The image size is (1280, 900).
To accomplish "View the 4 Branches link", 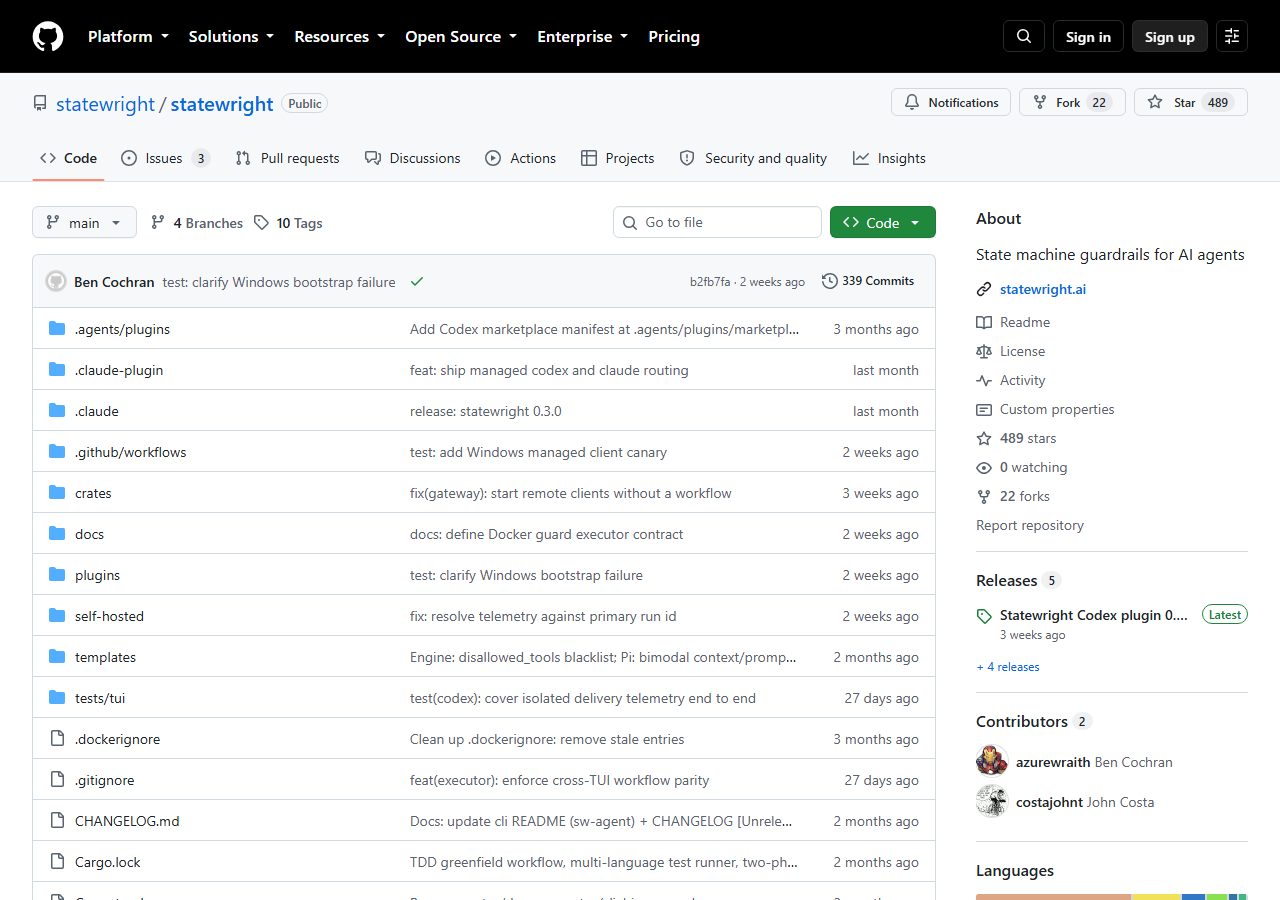I will coord(197,223).
